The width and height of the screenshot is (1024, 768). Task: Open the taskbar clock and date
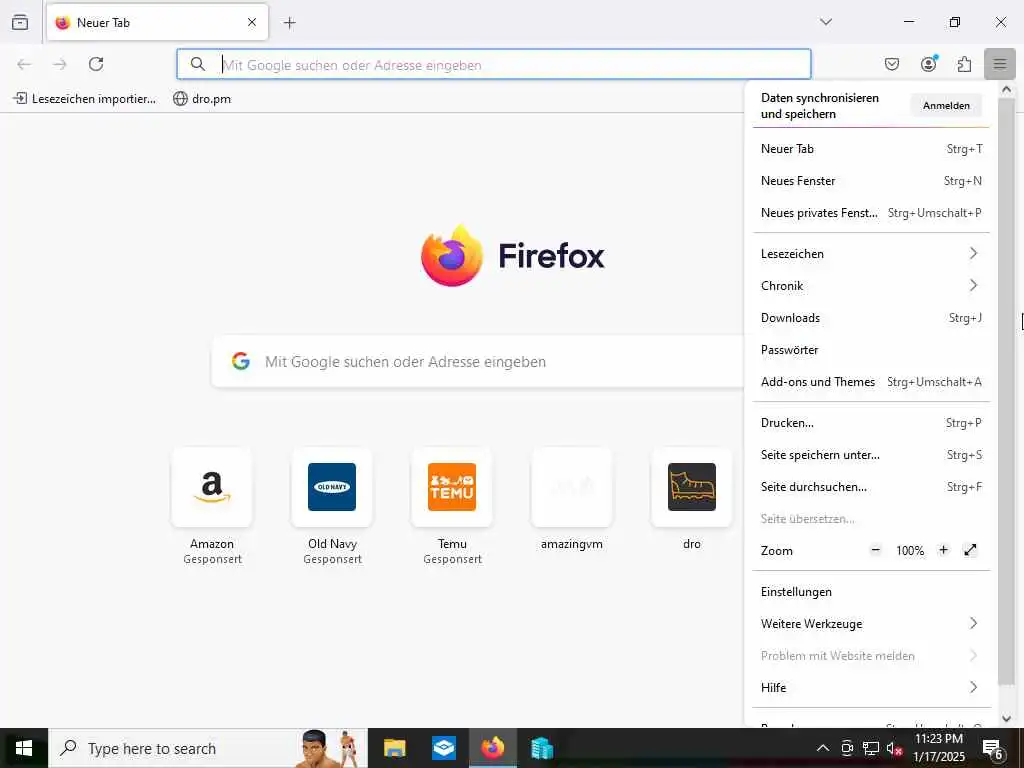coord(938,748)
